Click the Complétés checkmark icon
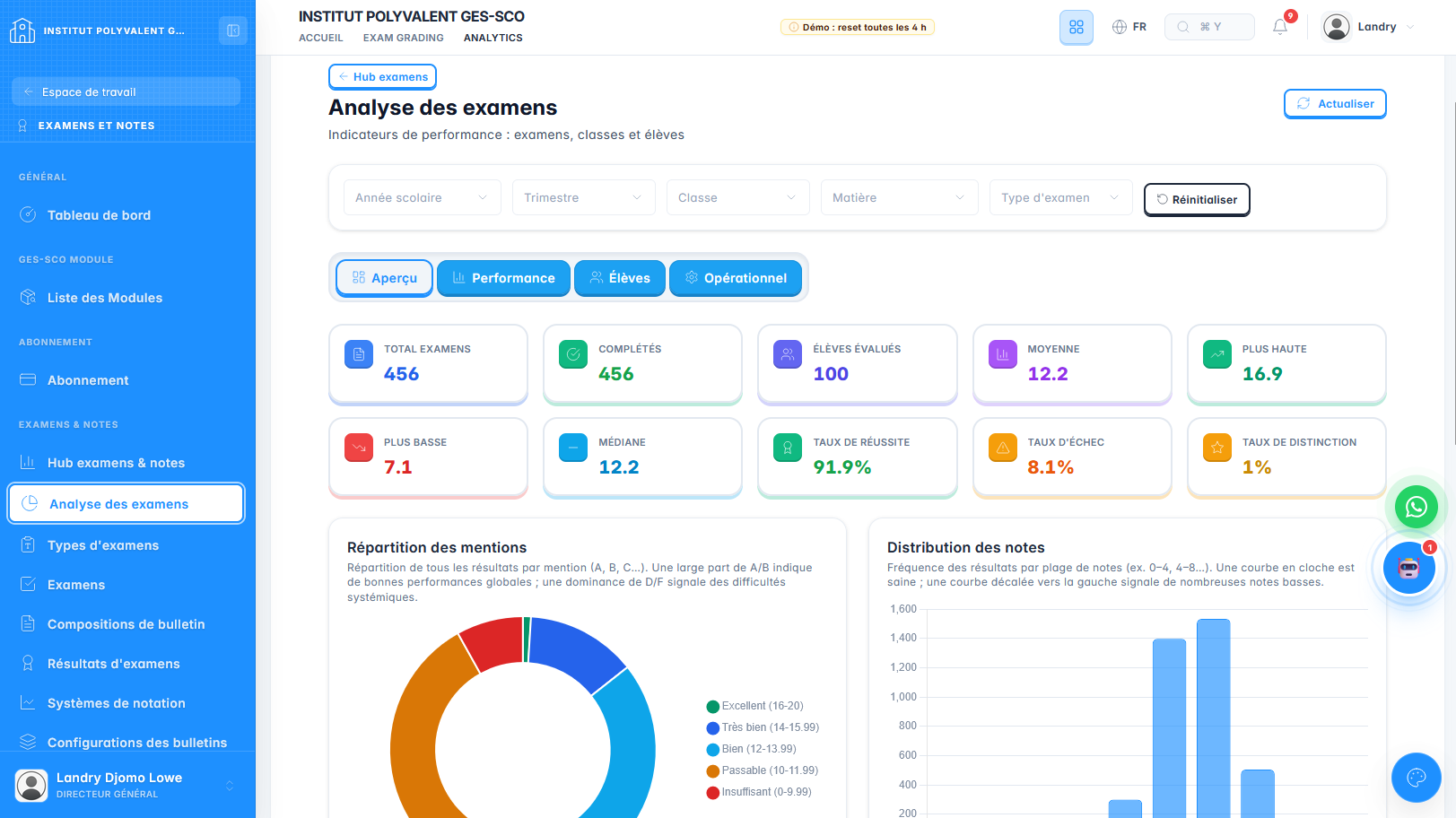Image resolution: width=1456 pixels, height=818 pixels. pos(573,354)
